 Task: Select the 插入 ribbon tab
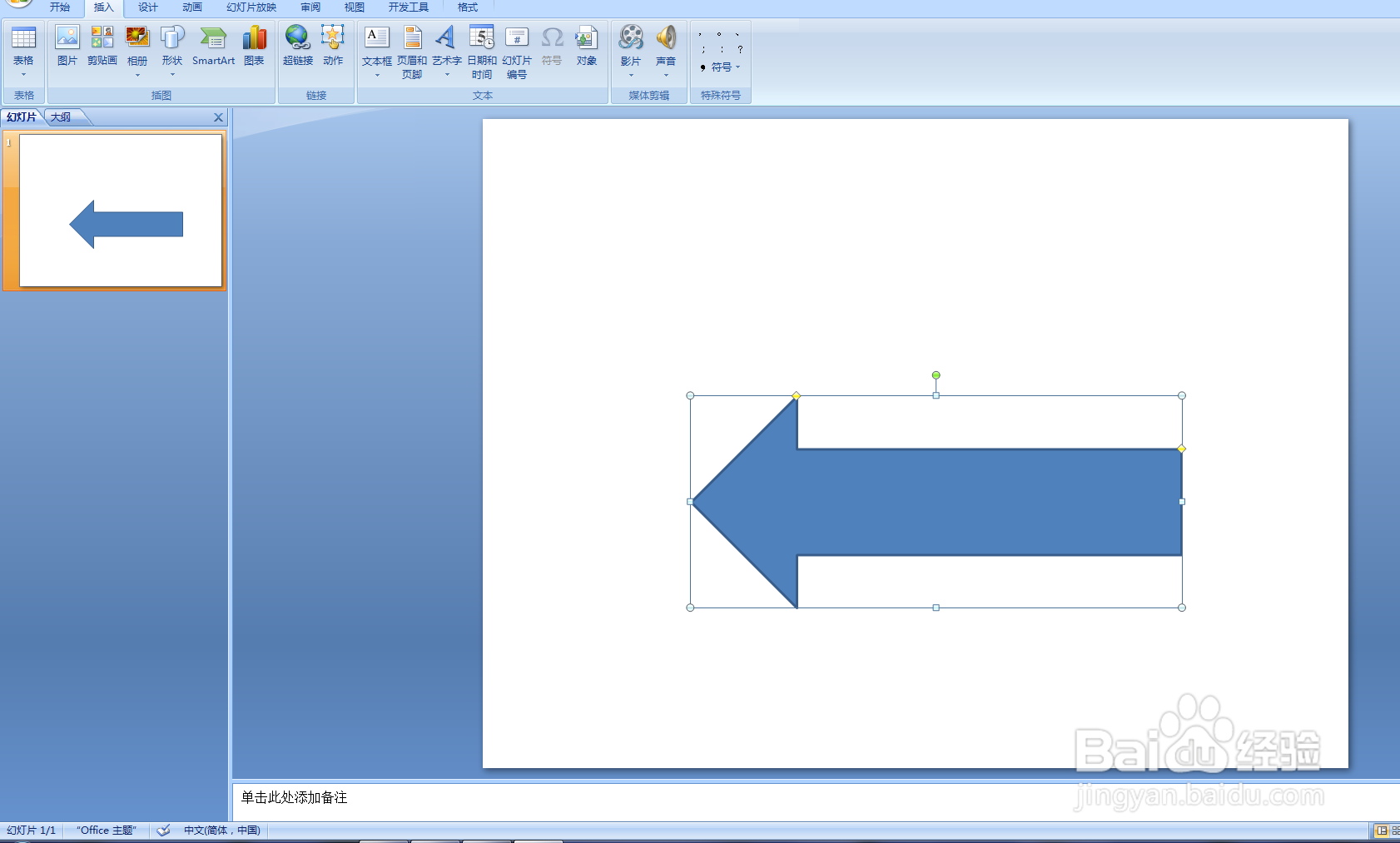103,7
